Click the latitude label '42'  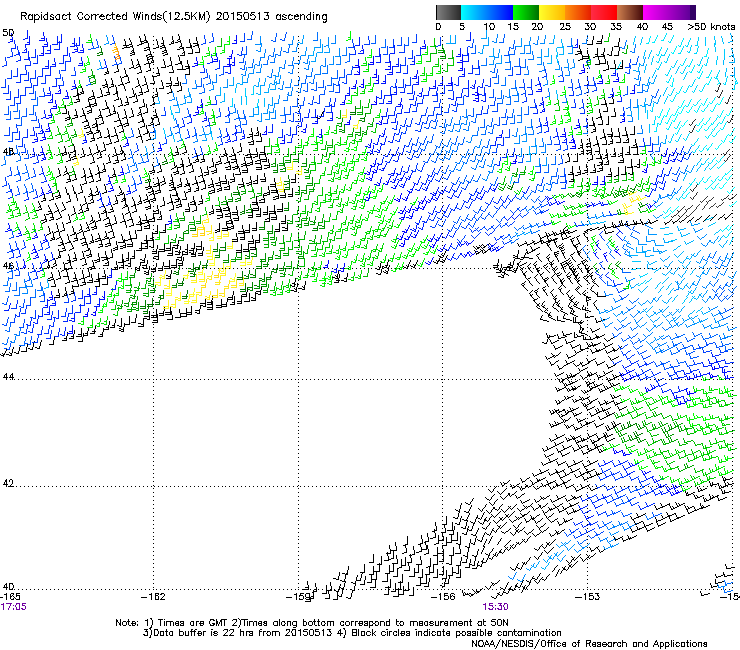[x=8, y=483]
